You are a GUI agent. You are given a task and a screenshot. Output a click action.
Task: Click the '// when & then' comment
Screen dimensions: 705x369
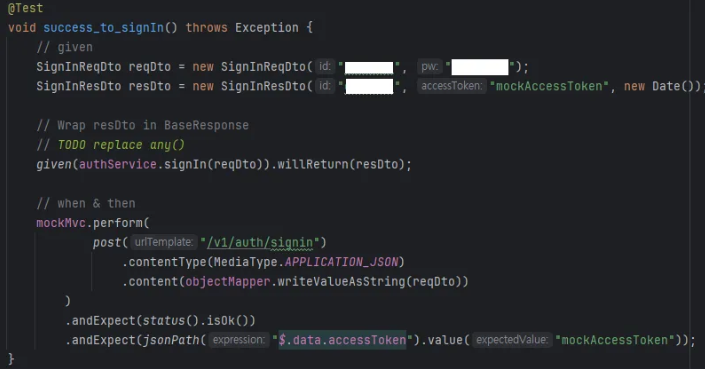(85, 204)
